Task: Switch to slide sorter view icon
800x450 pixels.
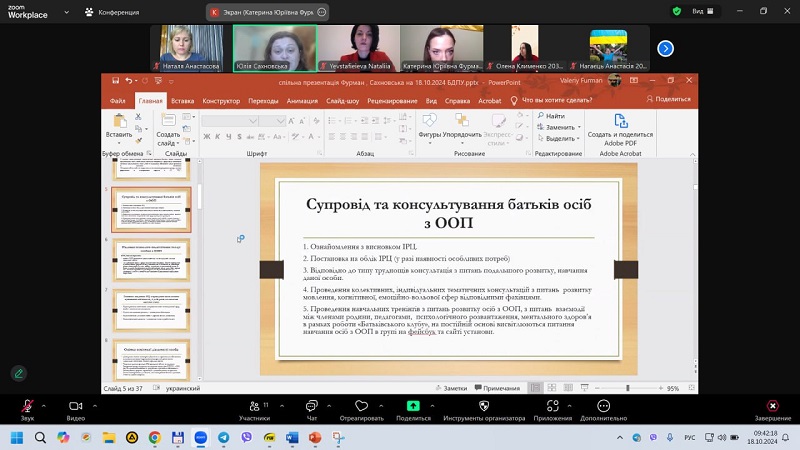Action: [552, 388]
